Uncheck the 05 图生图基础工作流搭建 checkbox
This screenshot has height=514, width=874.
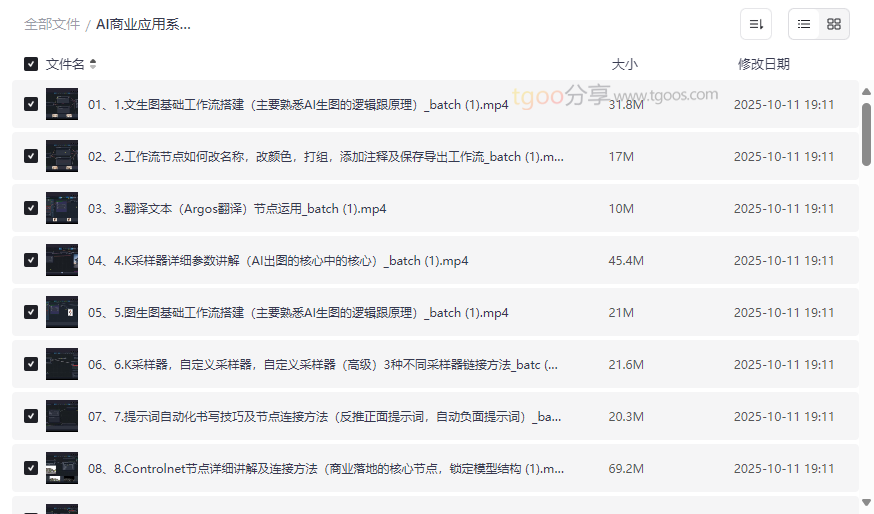(x=31, y=312)
